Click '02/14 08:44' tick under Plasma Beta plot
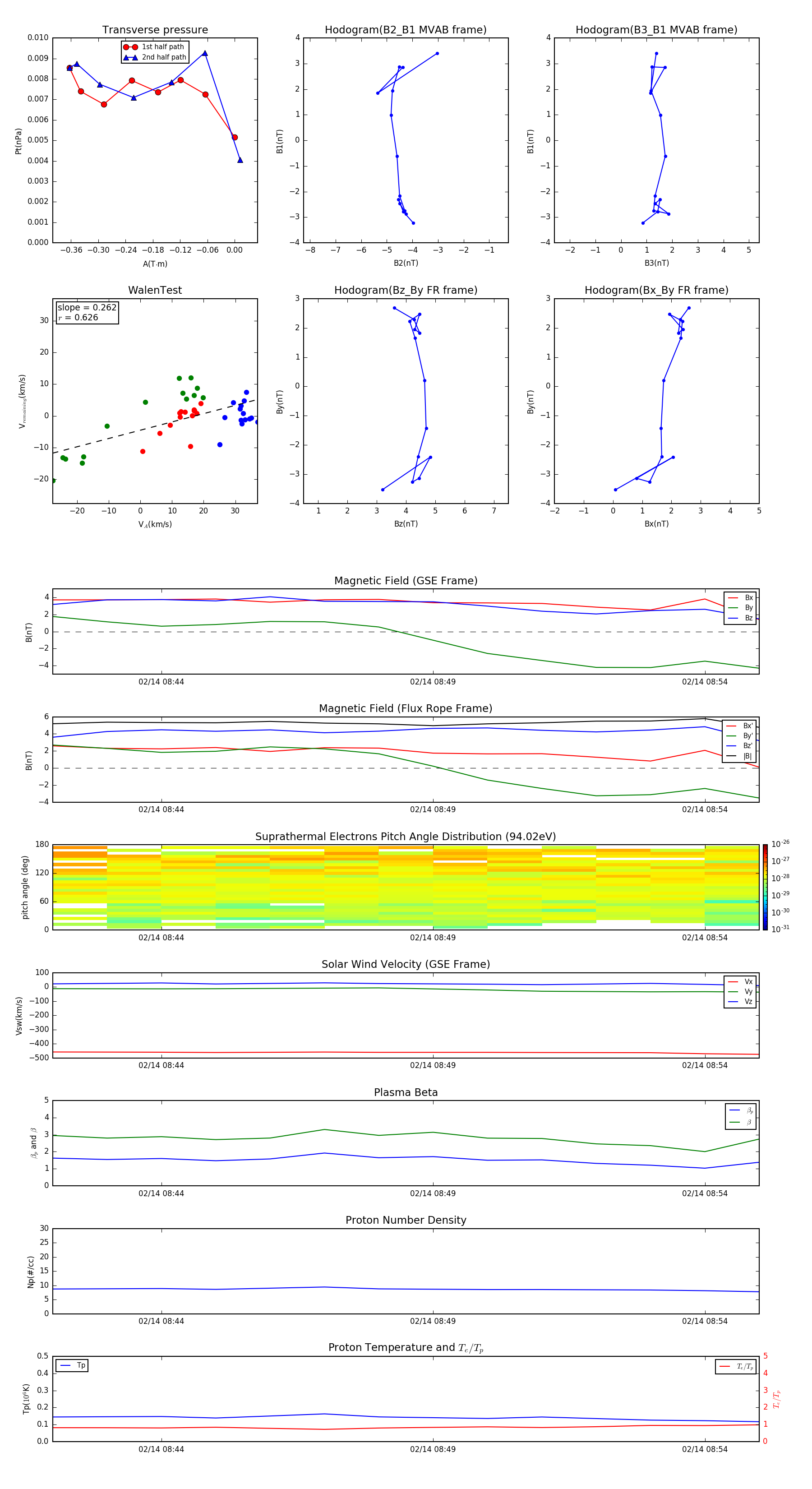This screenshot has width=812, height=1489. point(161,1193)
